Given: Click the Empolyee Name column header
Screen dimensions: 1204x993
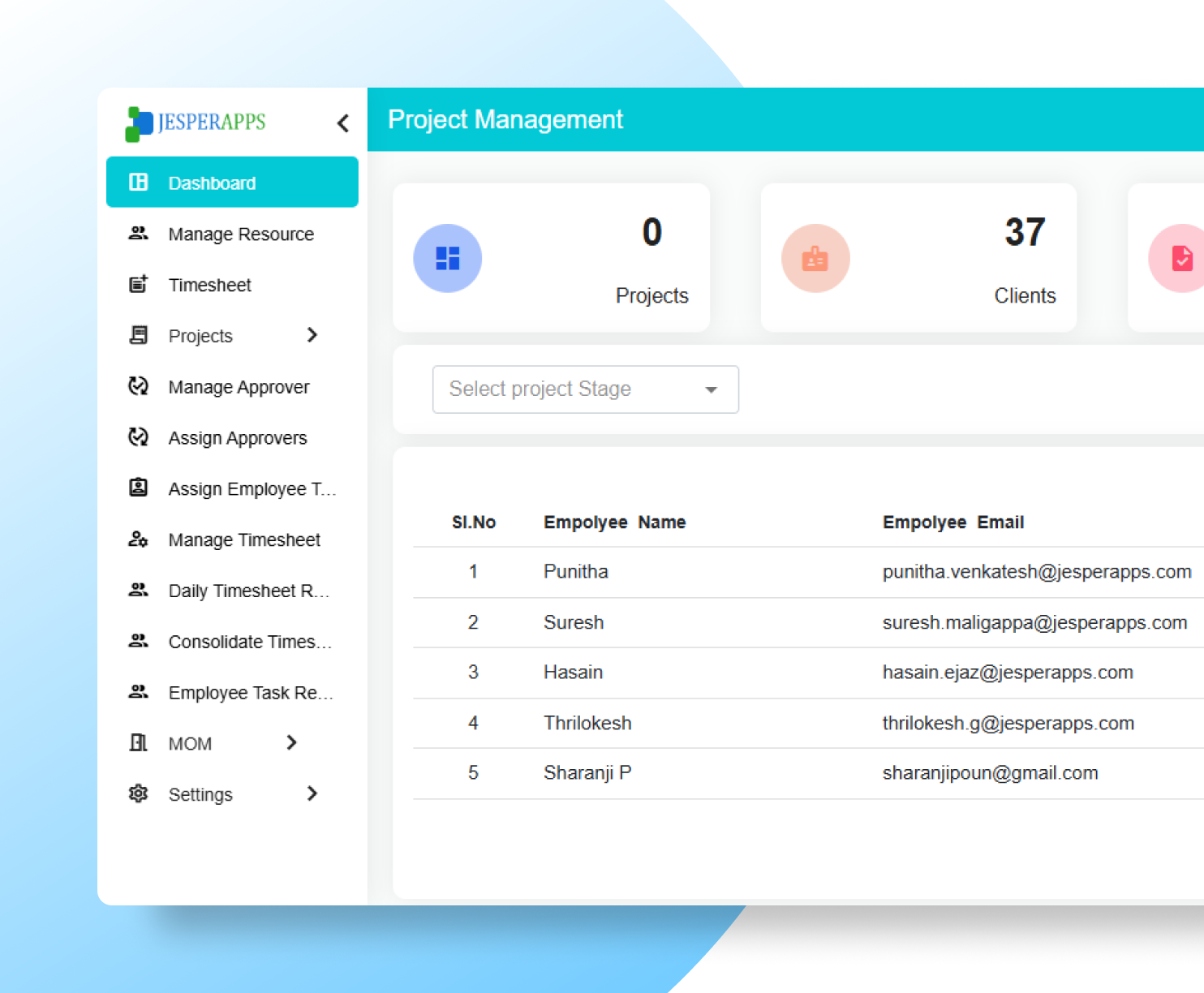Looking at the screenshot, I should coord(615,522).
